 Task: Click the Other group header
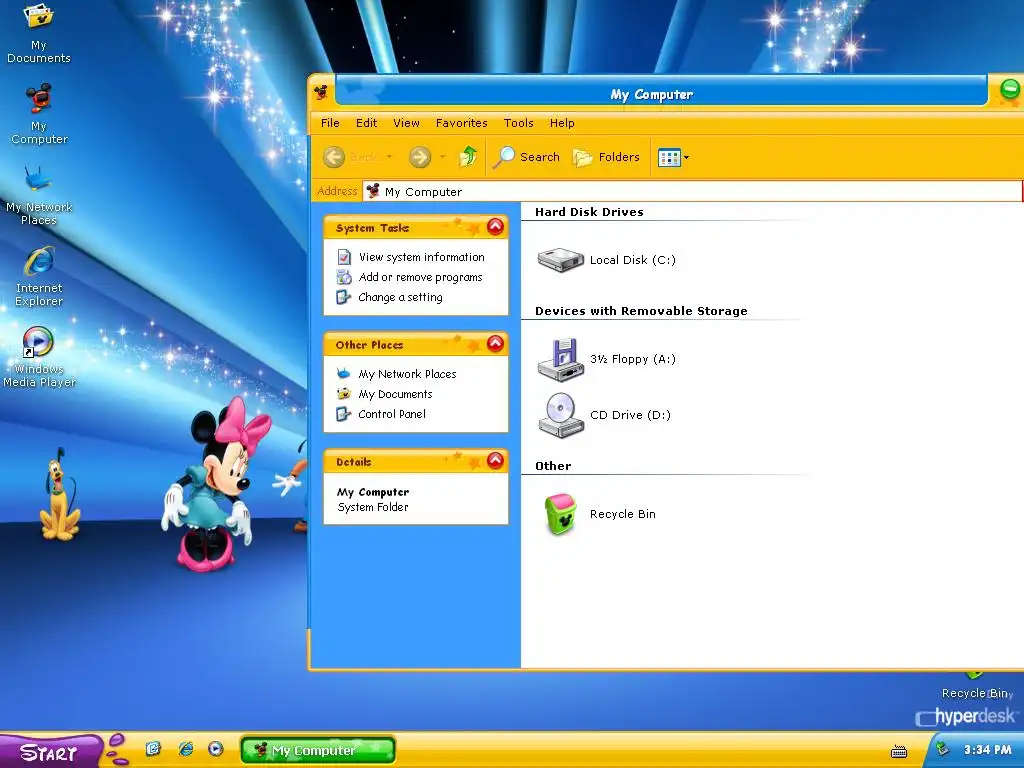click(x=553, y=466)
